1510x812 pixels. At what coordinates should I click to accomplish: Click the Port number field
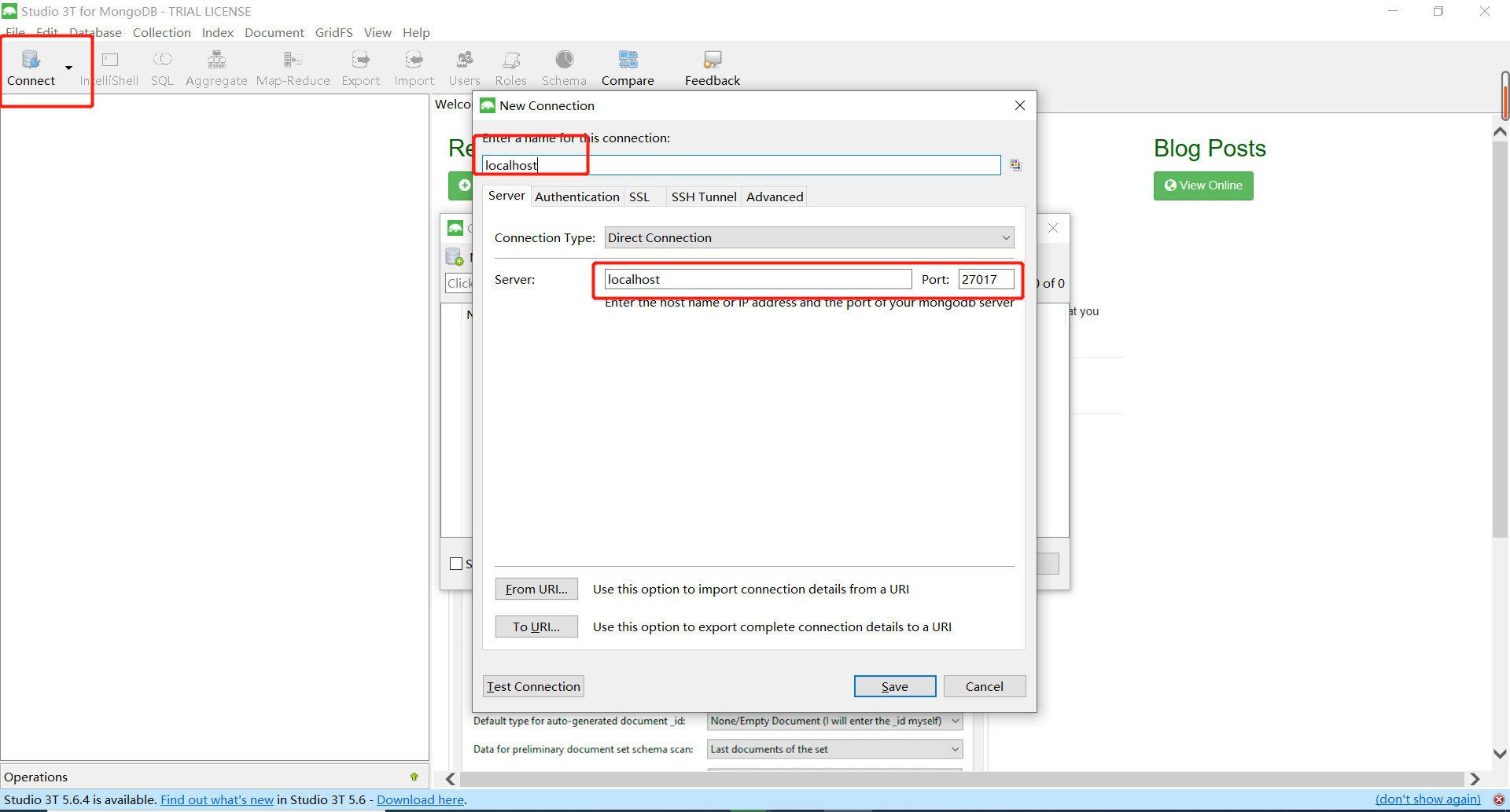[x=985, y=279]
